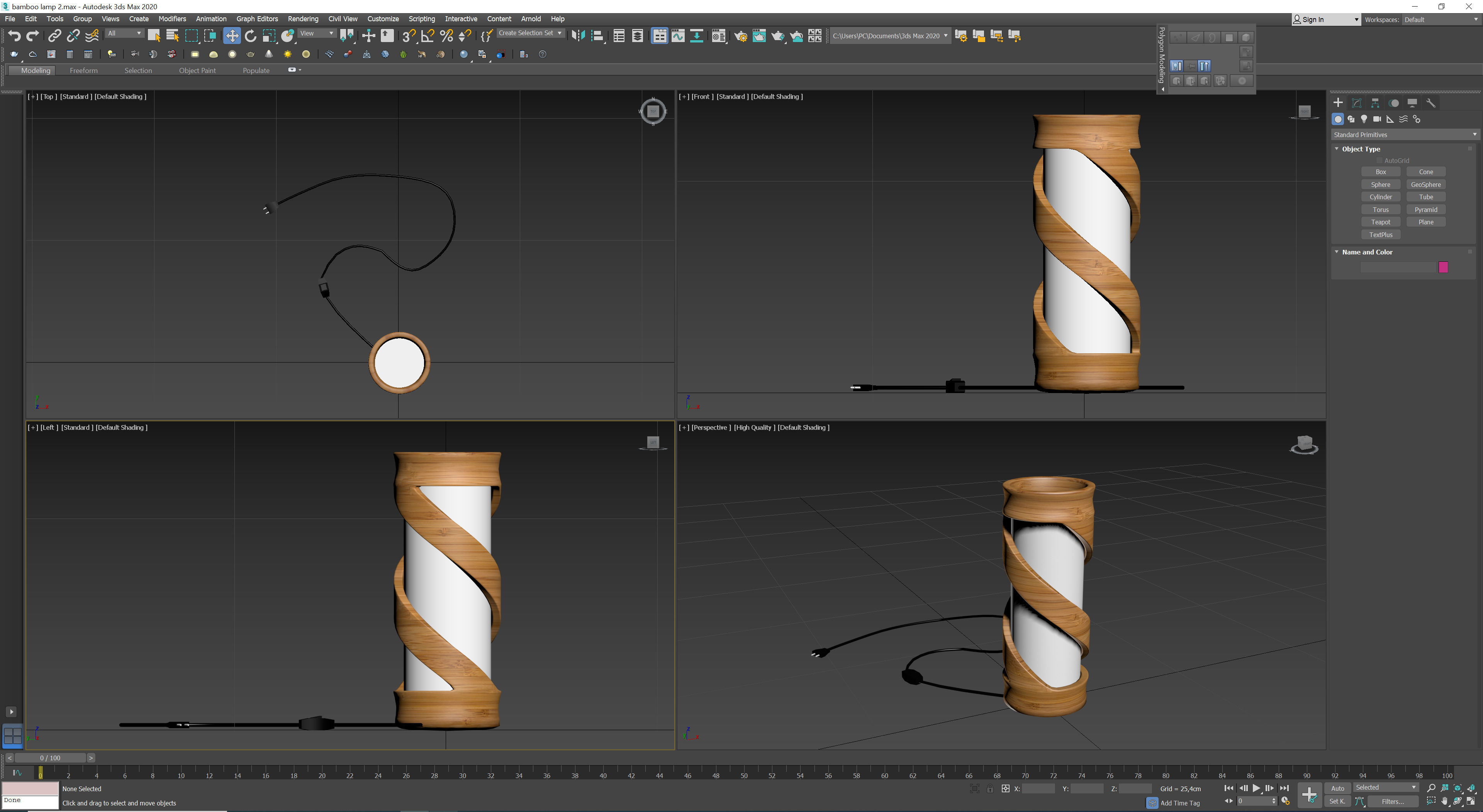Open the Rendering menu
The image size is (1483, 812).
(303, 19)
